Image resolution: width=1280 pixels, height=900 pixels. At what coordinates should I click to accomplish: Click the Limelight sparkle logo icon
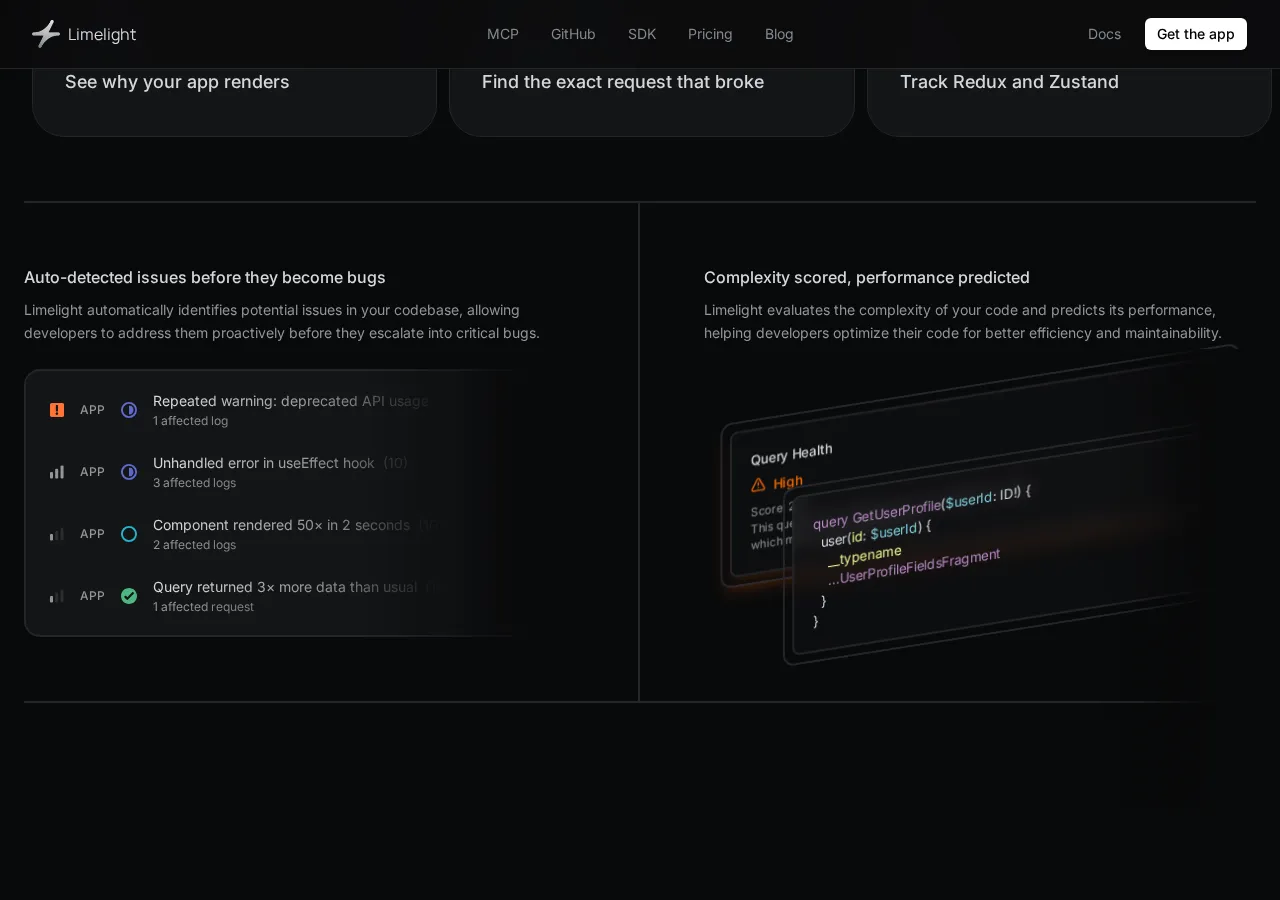(46, 33)
